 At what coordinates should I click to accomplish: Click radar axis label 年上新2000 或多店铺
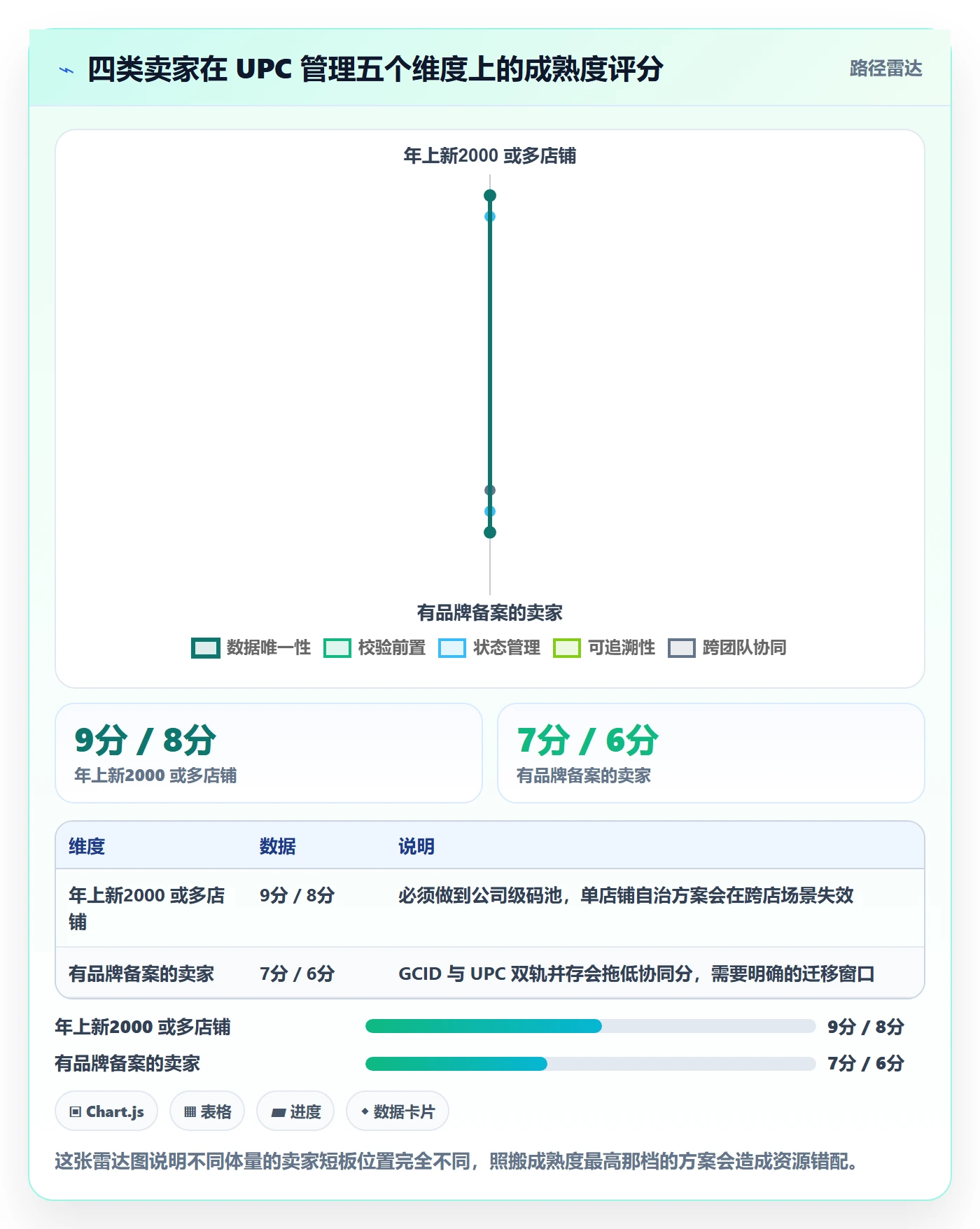pyautogui.click(x=490, y=156)
